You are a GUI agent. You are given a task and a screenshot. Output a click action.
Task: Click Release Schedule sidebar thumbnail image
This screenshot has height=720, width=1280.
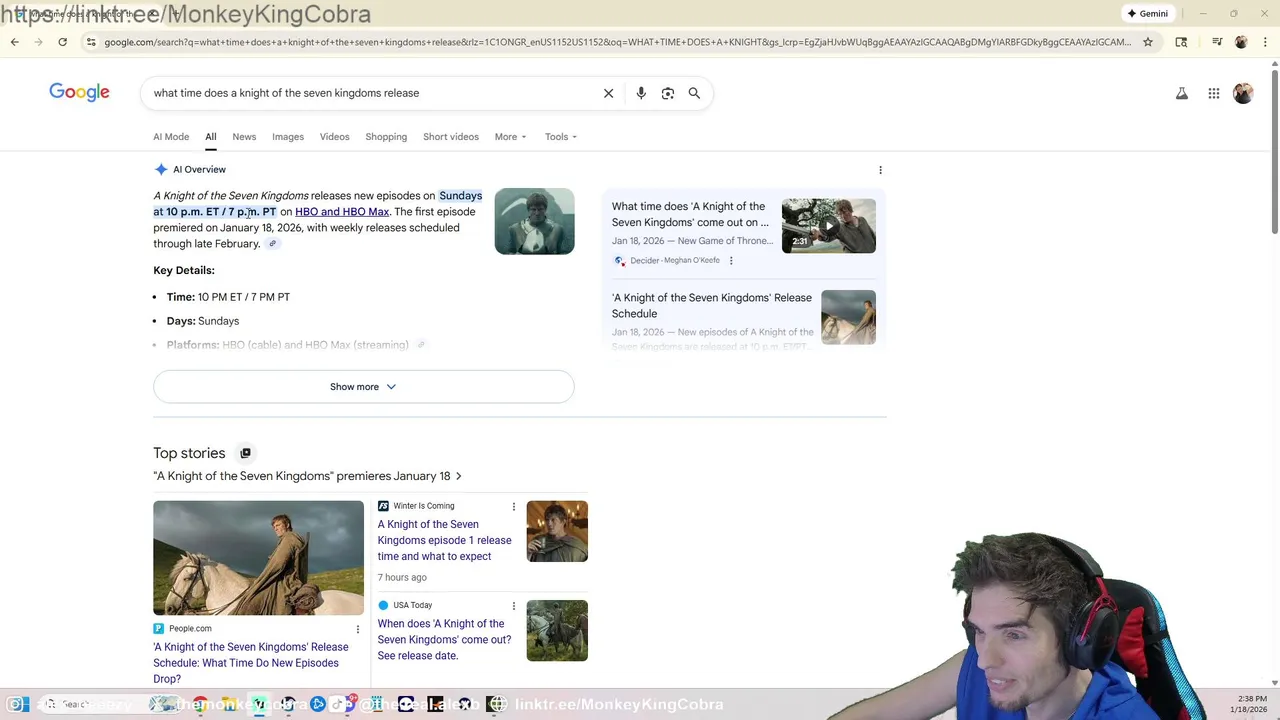coord(848,317)
